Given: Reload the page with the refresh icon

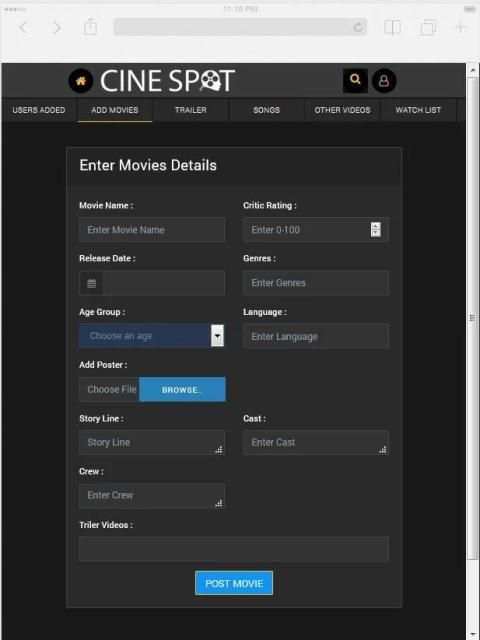Looking at the screenshot, I should click(x=358, y=28).
